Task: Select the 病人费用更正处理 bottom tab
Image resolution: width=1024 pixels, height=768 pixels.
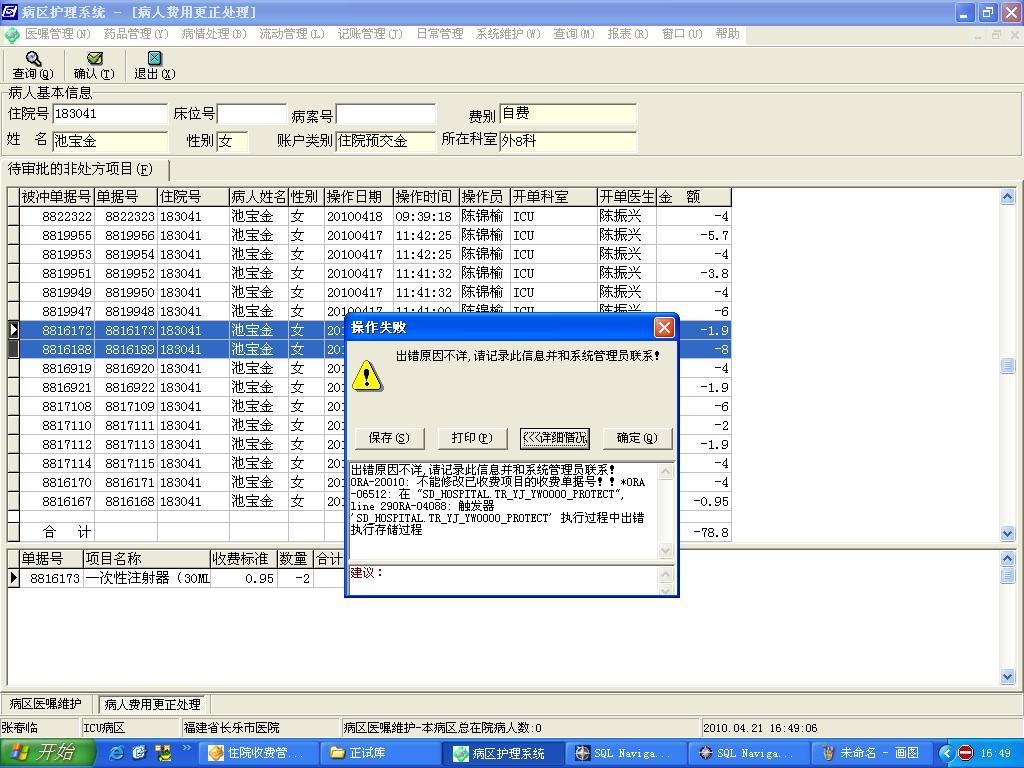Action: (x=152, y=705)
